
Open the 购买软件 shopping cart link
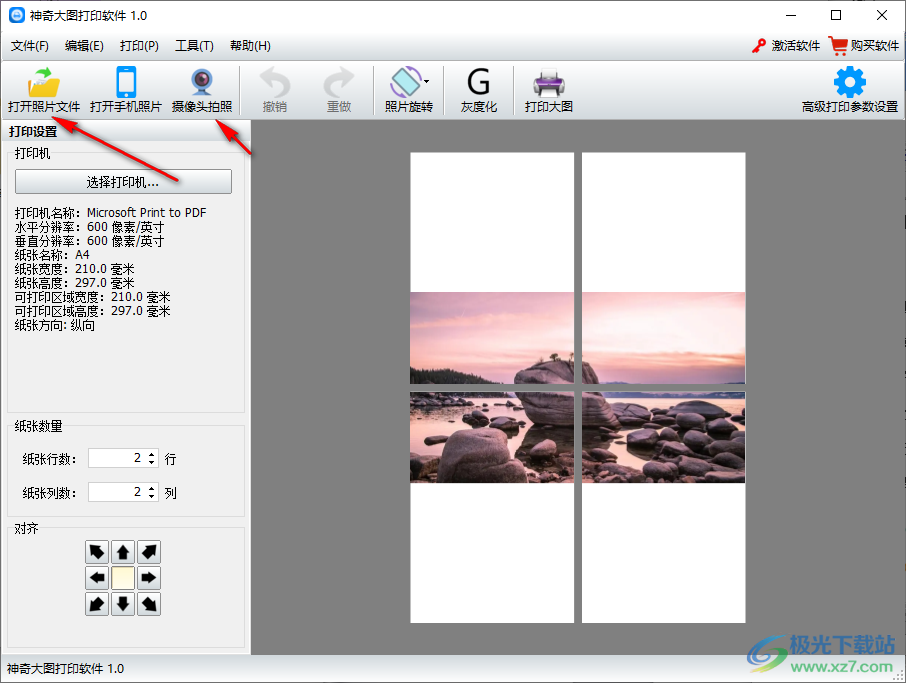[864, 45]
